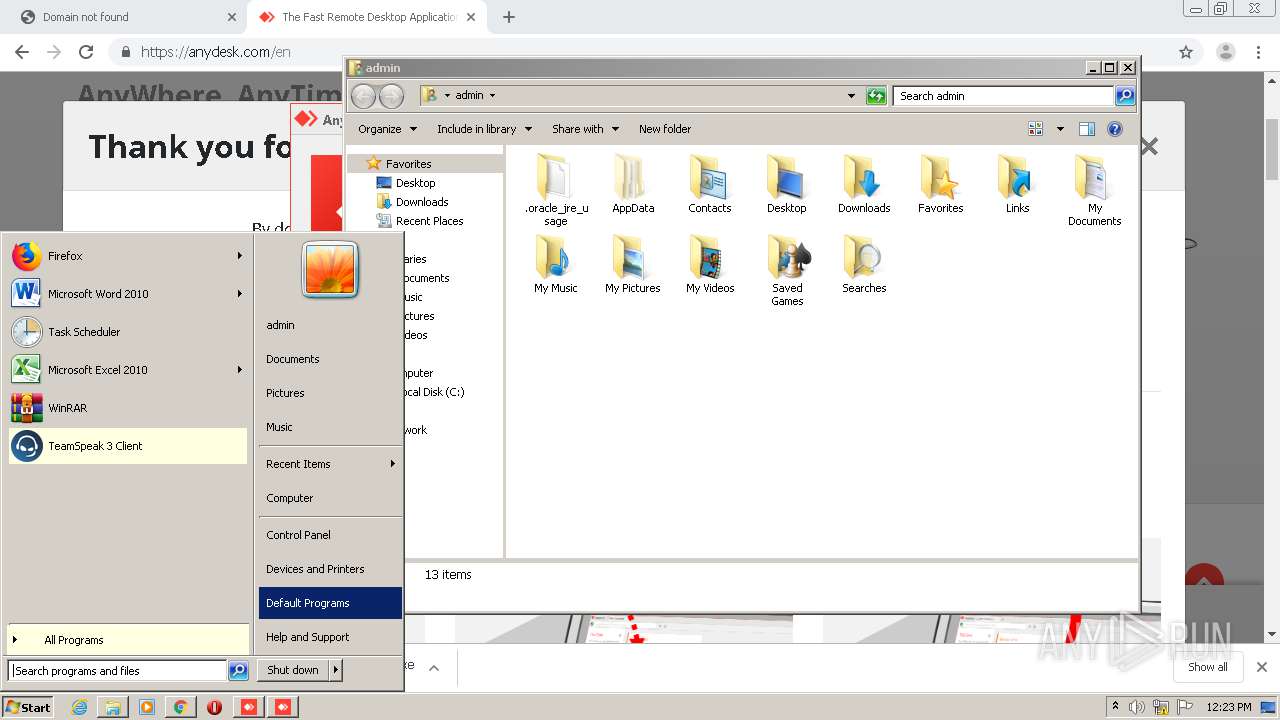Screen dimensions: 1280x720
Task: Open Windows Media Player from taskbar
Action: click(x=147, y=707)
